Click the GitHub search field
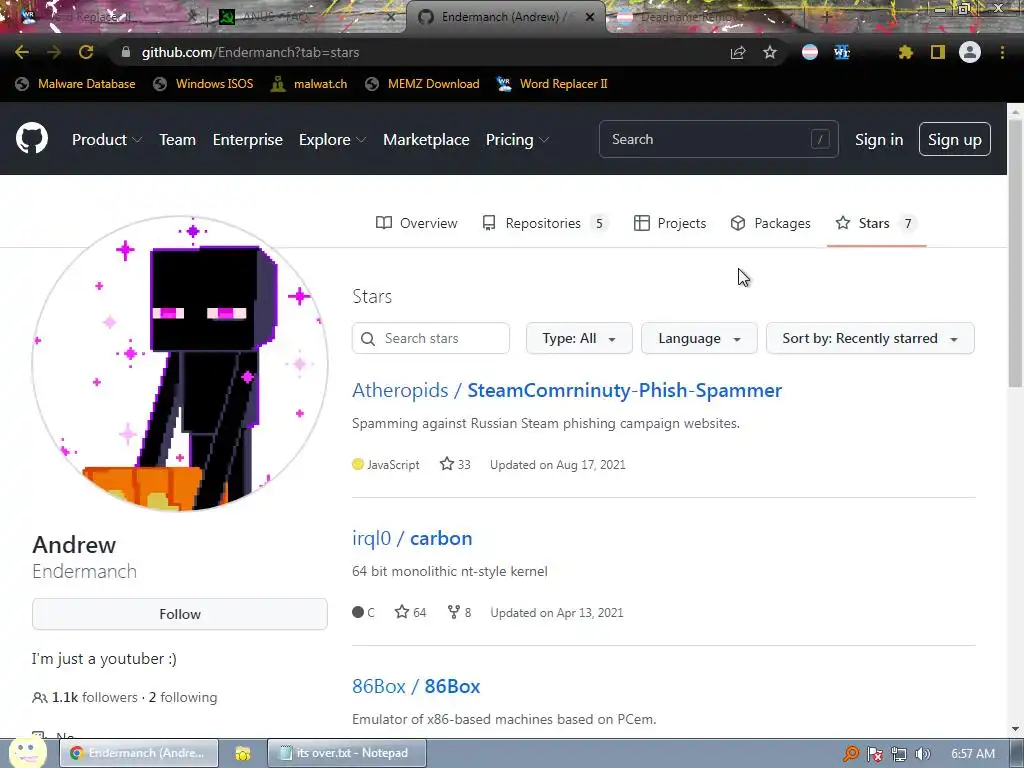 coord(718,139)
